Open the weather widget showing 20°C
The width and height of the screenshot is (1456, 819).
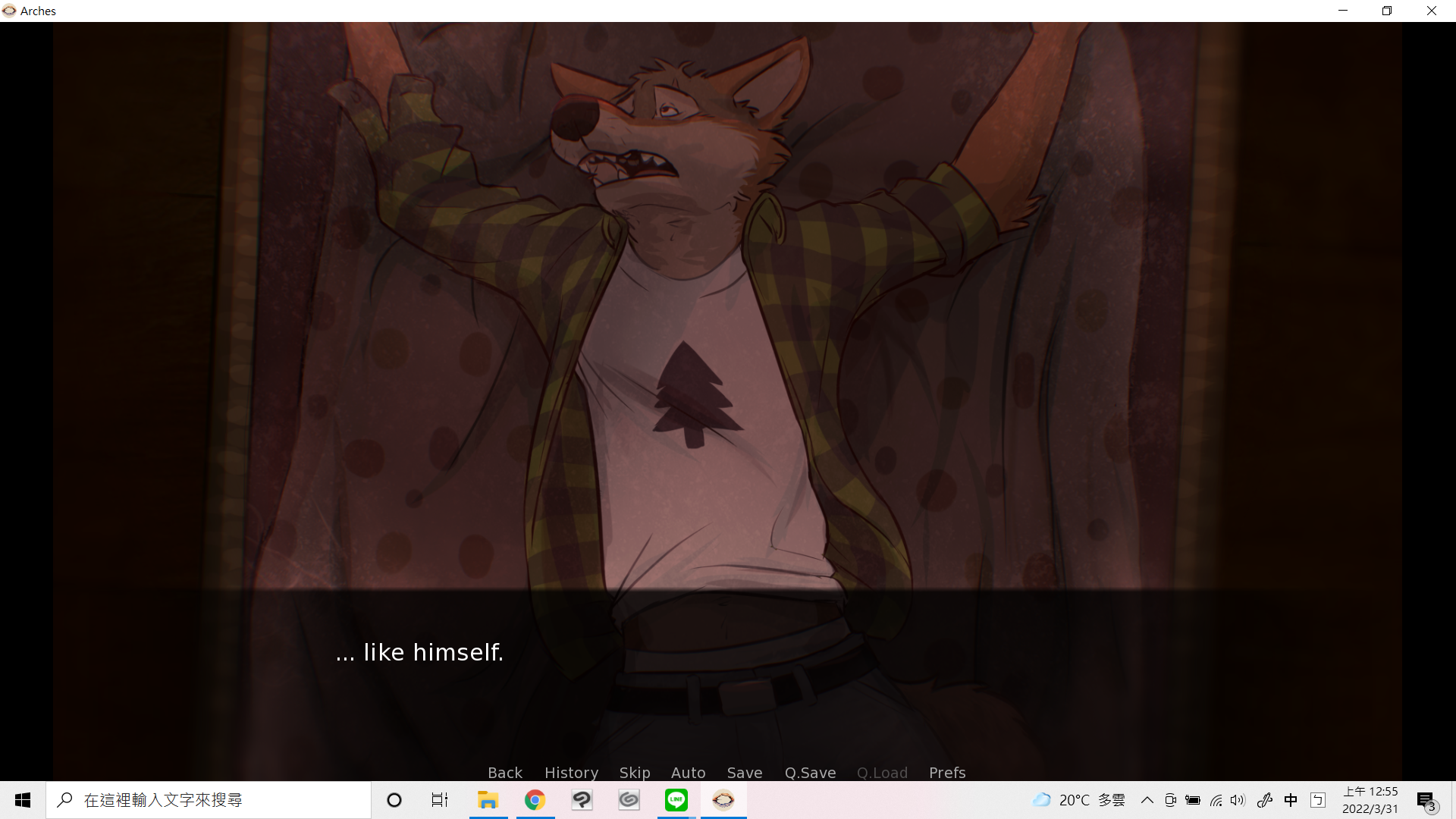pos(1079,800)
